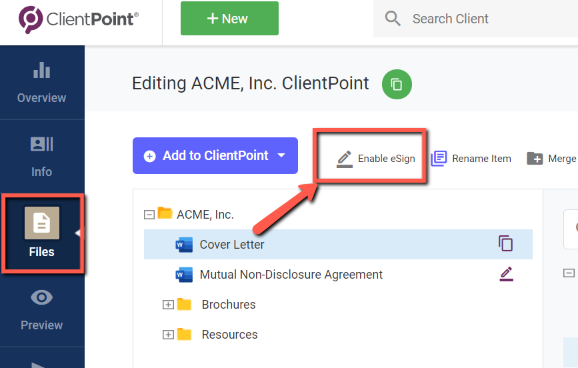Click the Search Client field
This screenshot has height=368, width=578.
[476, 18]
